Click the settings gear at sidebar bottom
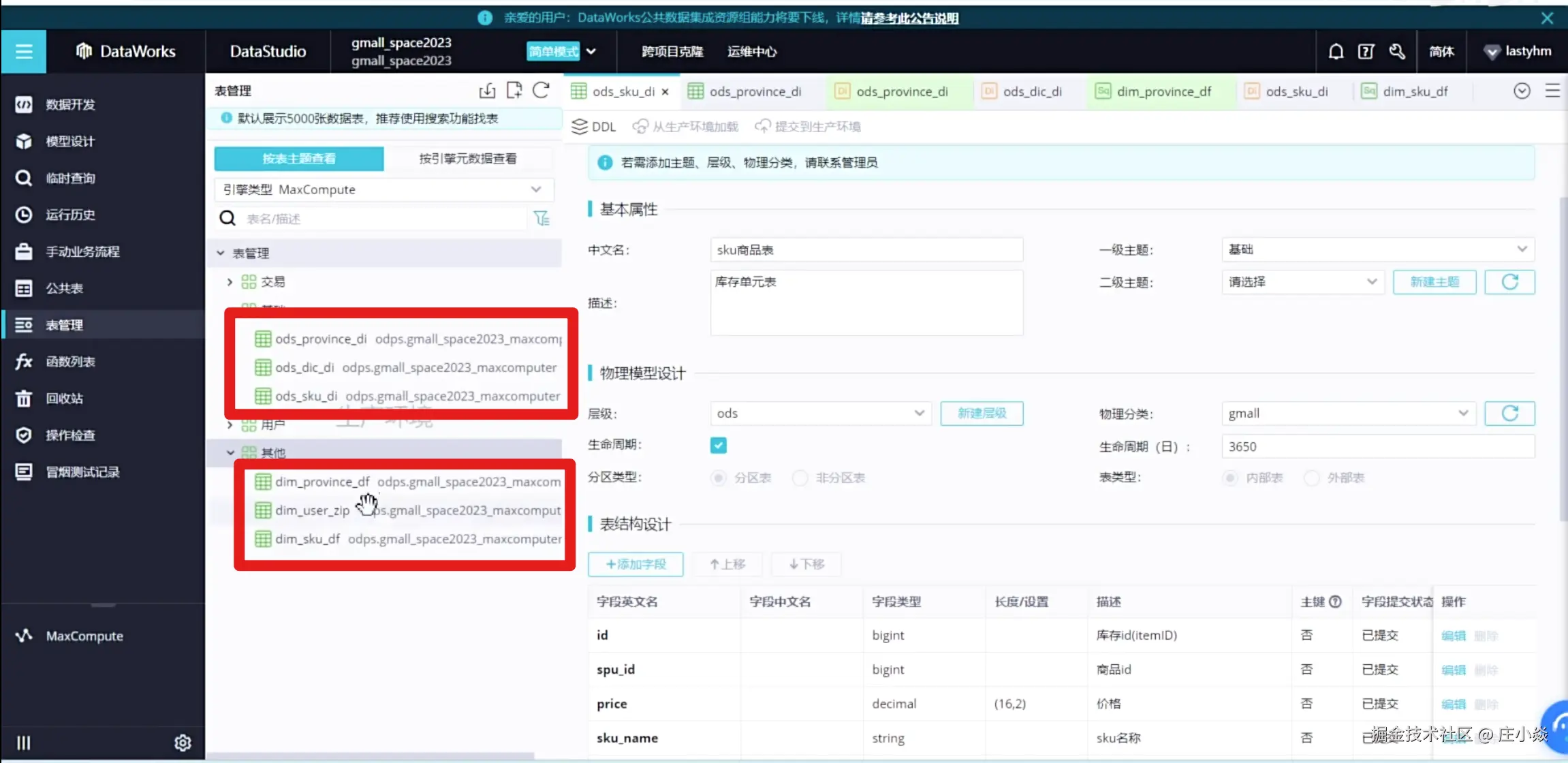The width and height of the screenshot is (1568, 763). pos(183,743)
